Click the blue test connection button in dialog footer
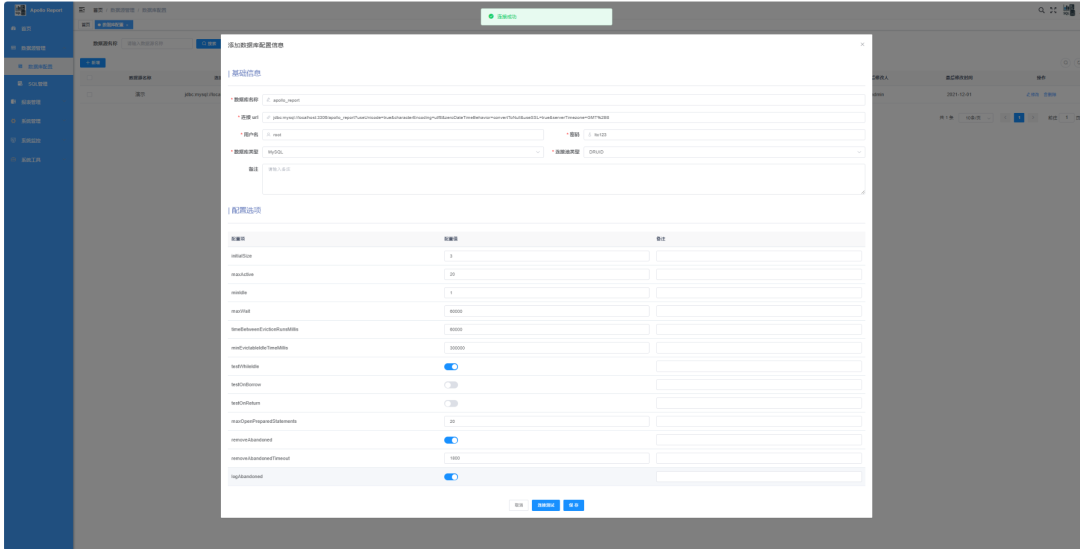Screen dimensions: 1080x549 click(x=546, y=505)
